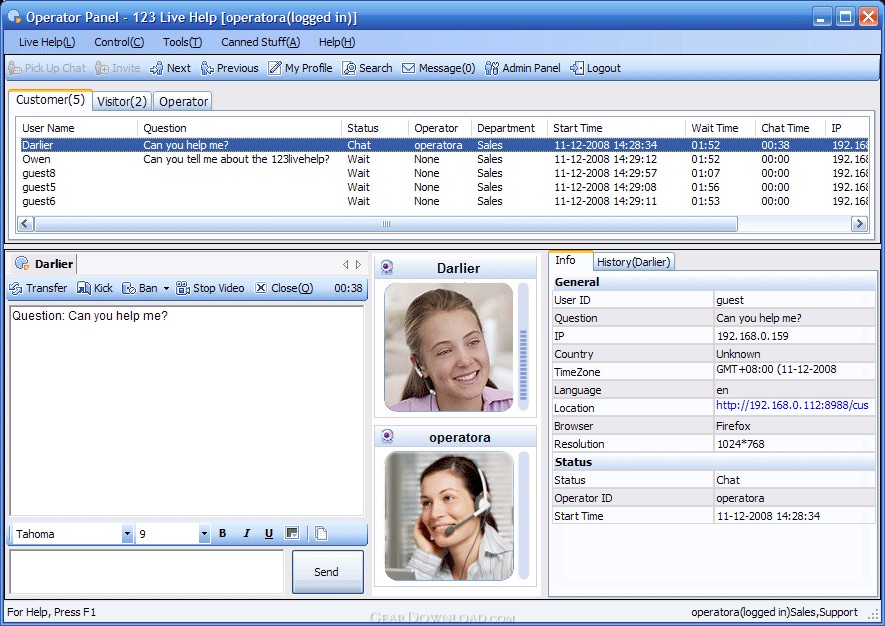Expand the Tahoma font dropdown
Viewport: 885px width, 626px height.
tap(127, 534)
